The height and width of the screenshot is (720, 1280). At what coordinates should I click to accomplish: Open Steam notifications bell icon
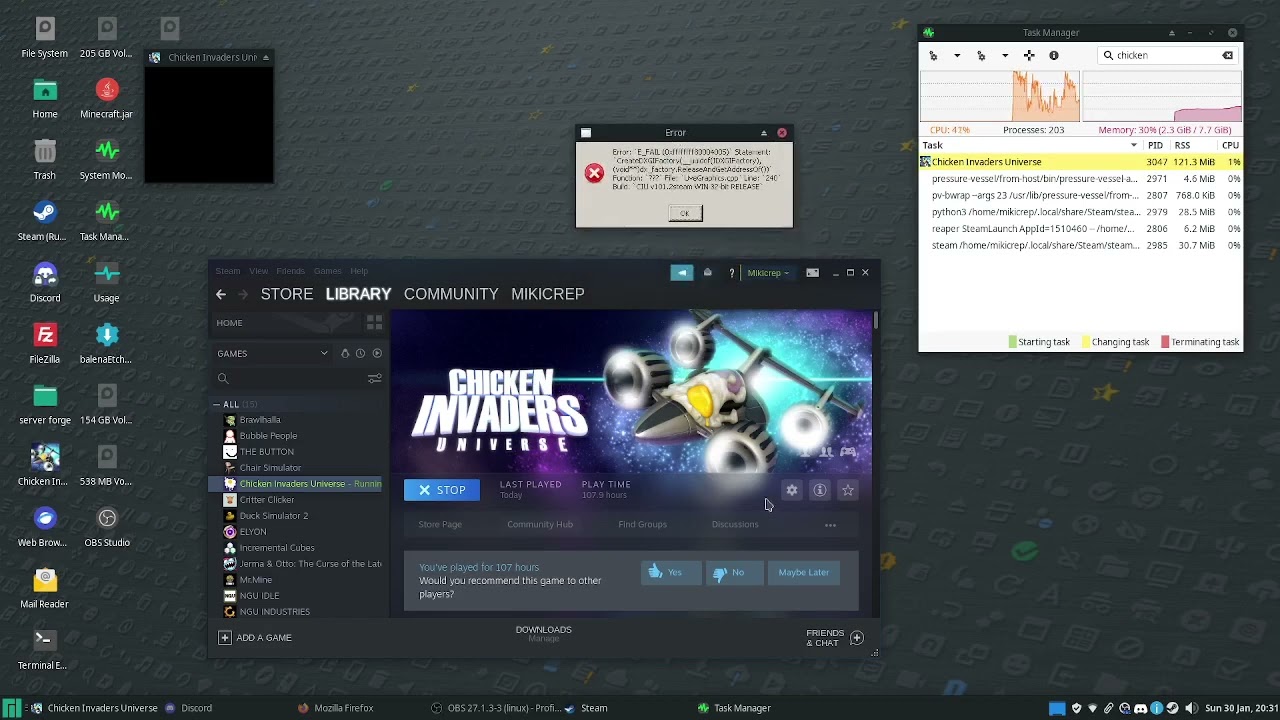tap(707, 273)
